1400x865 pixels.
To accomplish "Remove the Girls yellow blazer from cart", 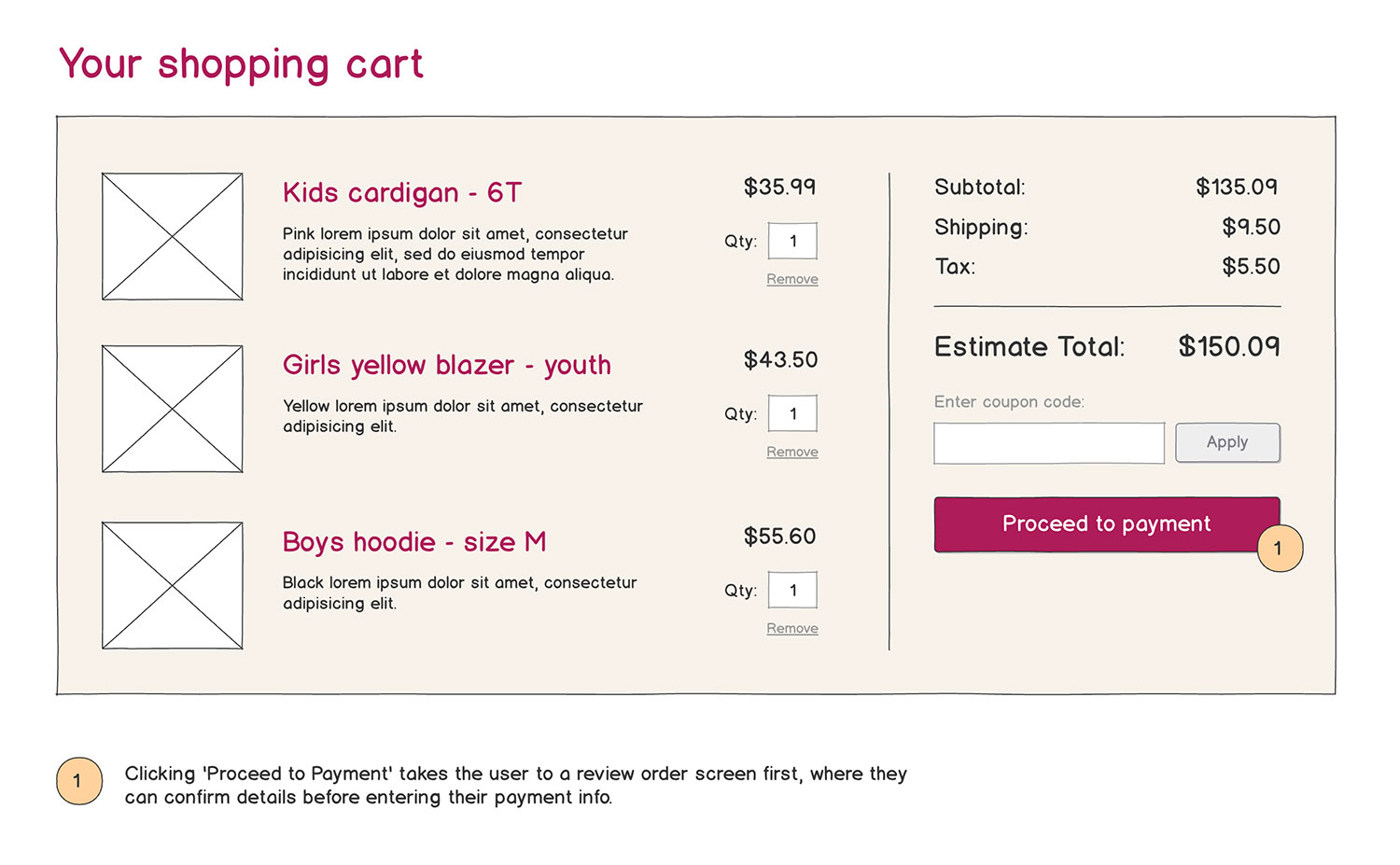I will (x=791, y=452).
